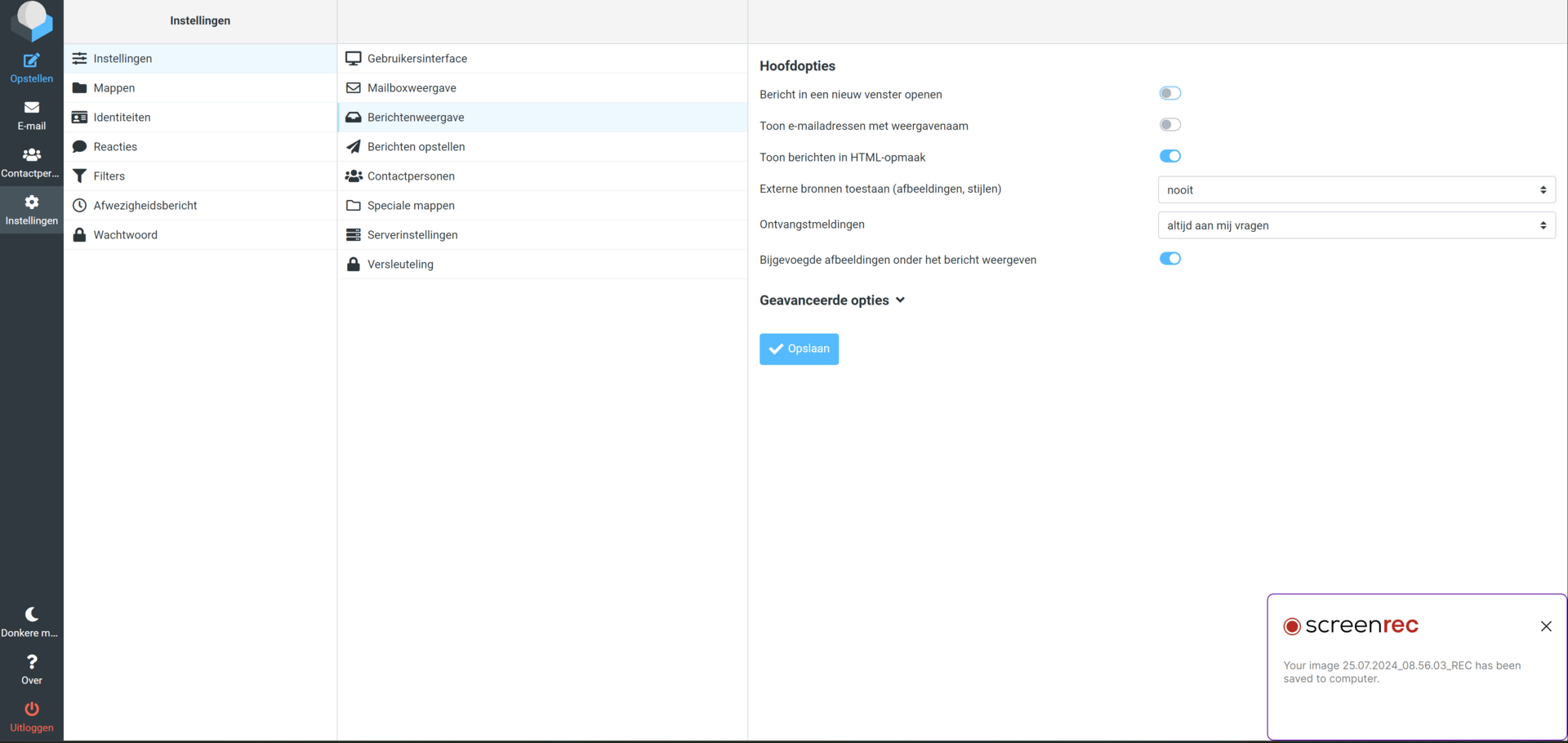Go to the Afwezigheidsbericht section
This screenshot has width=1568, height=743.
pos(200,206)
